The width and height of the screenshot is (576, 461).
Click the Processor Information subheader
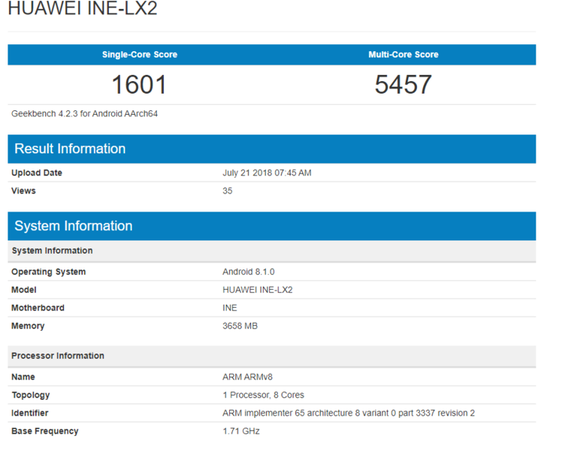272,356
